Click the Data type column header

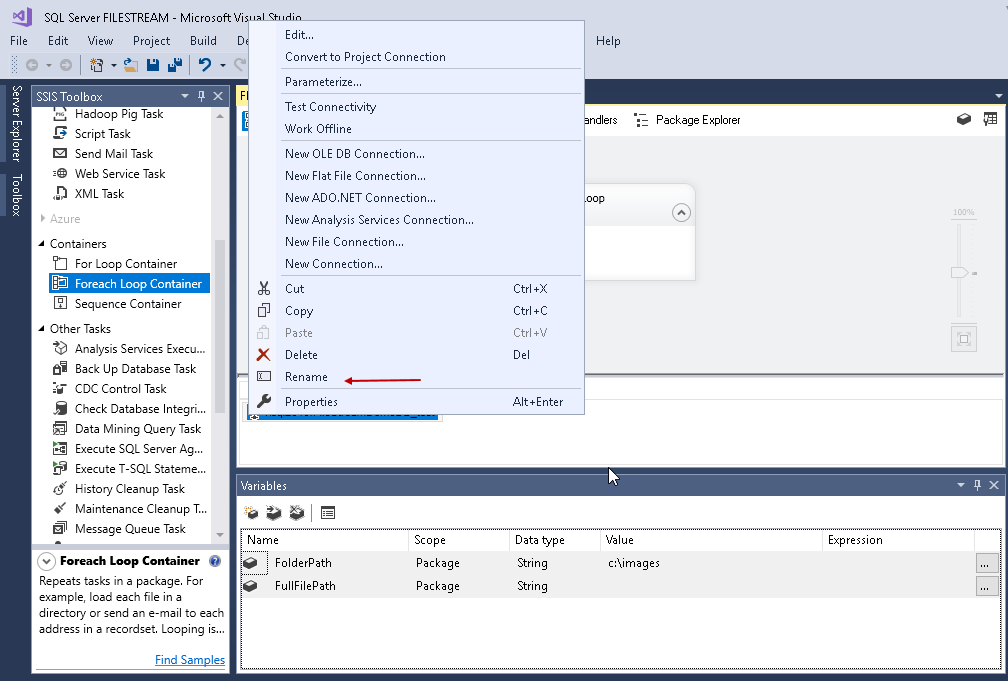[x=554, y=540]
